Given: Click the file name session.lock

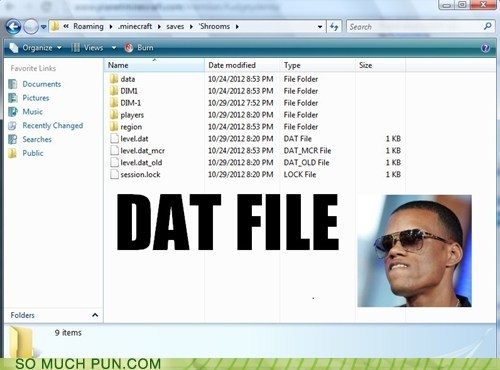Looking at the screenshot, I should click(x=140, y=175).
